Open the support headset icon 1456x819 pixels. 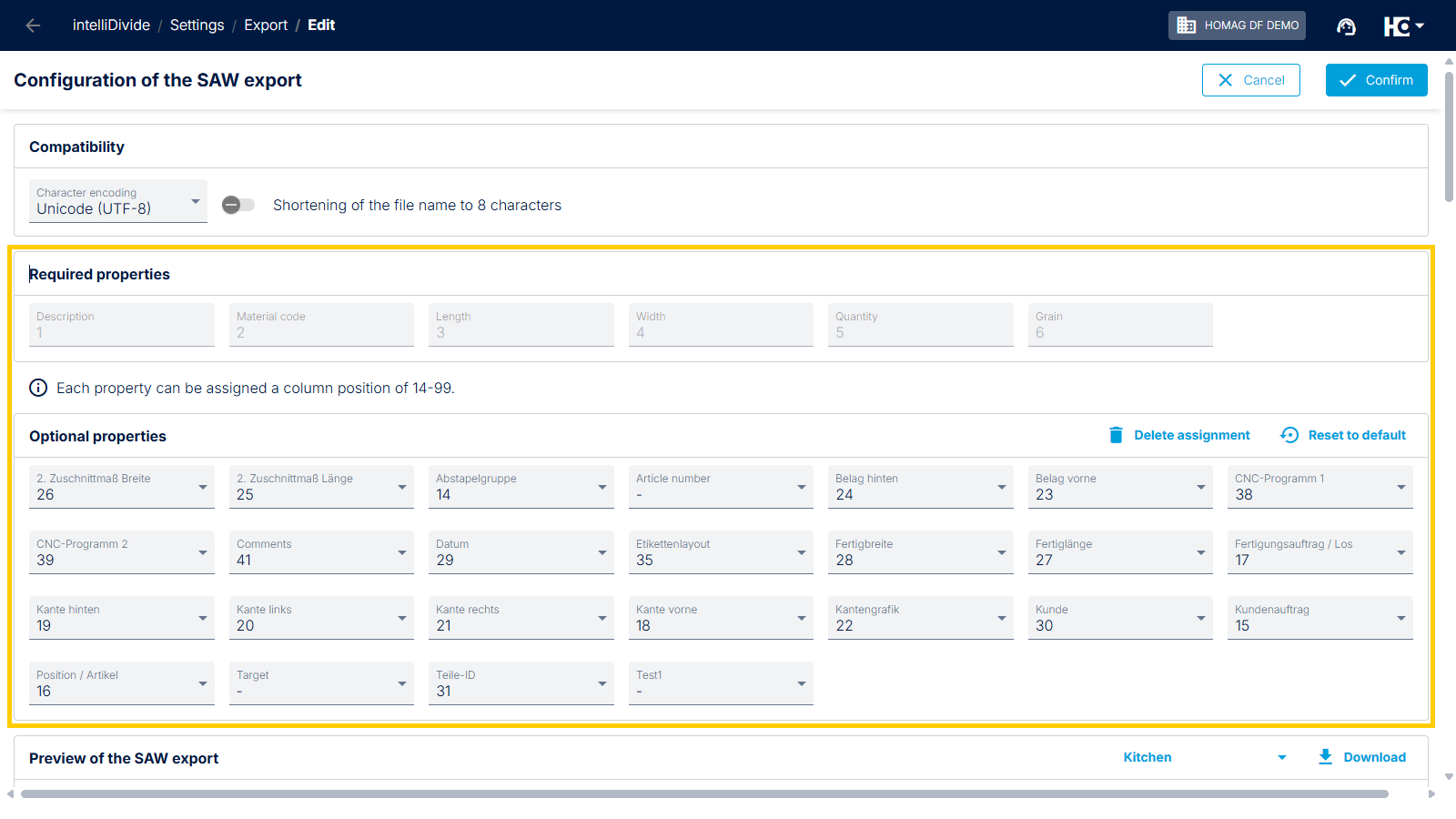point(1346,26)
